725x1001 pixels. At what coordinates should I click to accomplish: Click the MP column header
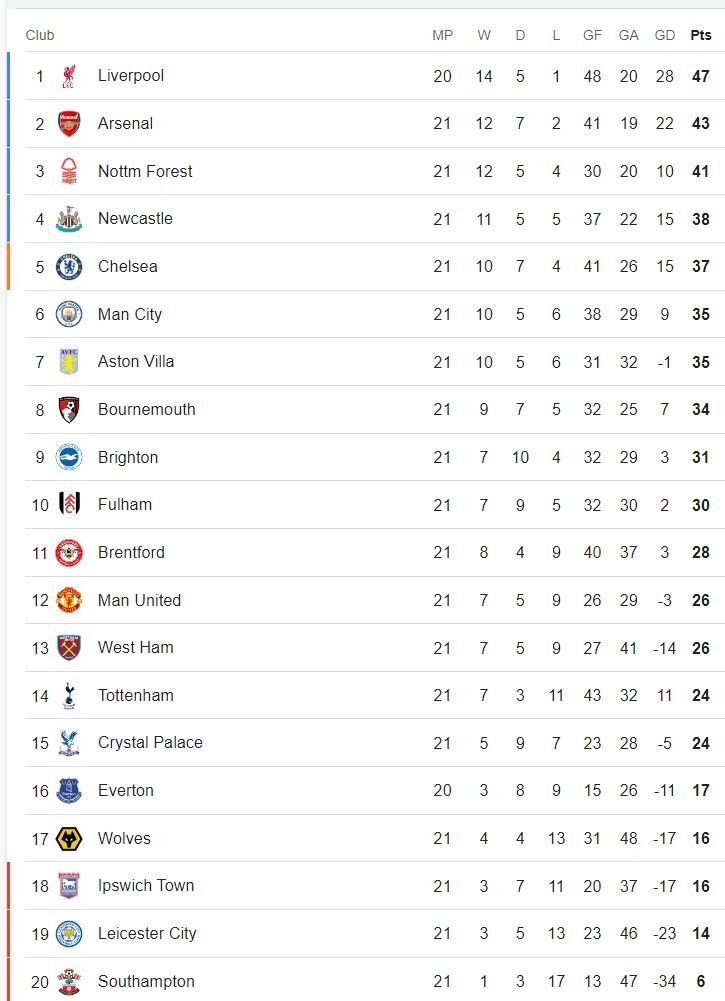pyautogui.click(x=442, y=35)
